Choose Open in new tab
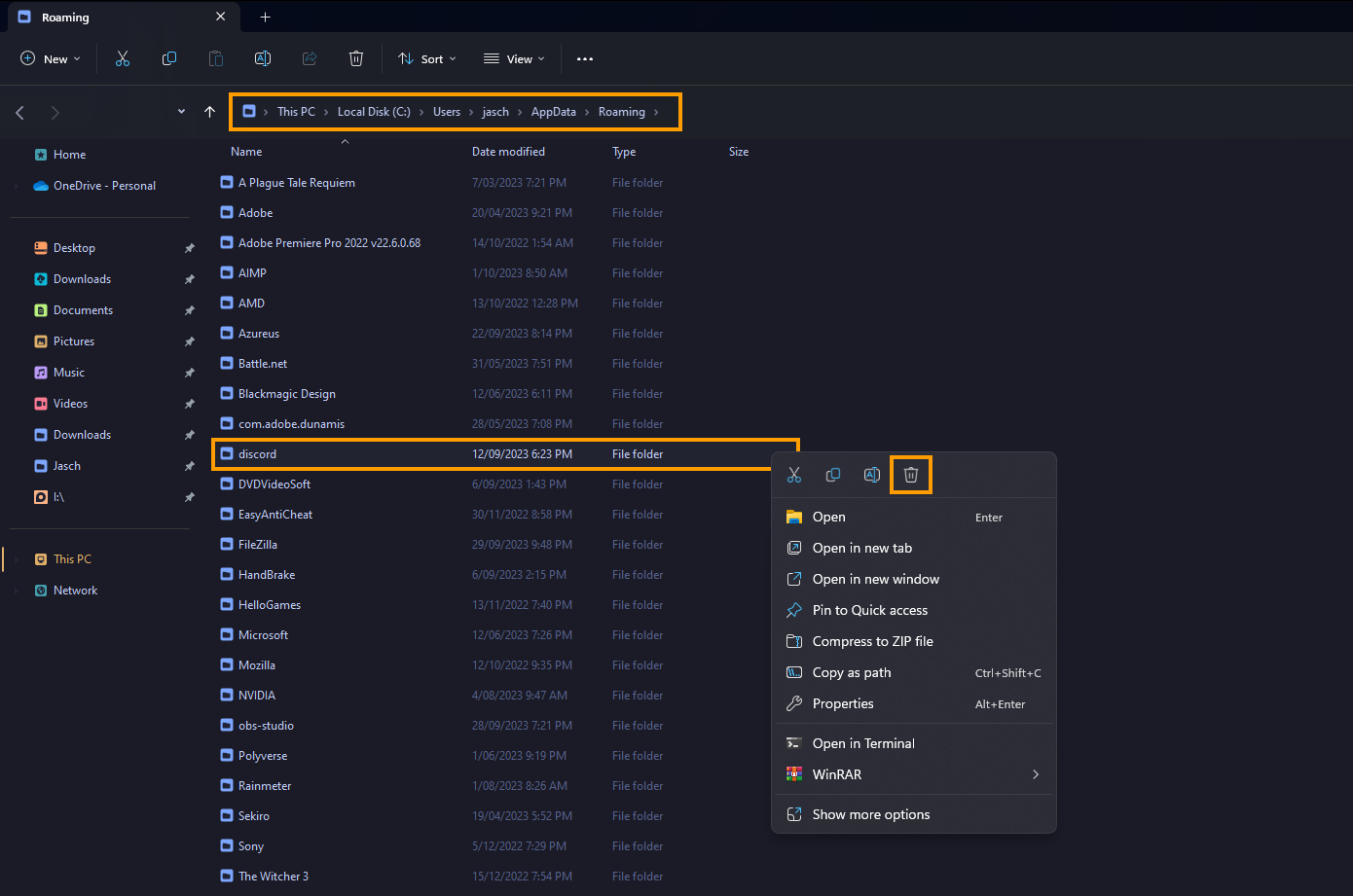1353x896 pixels. tap(914, 548)
